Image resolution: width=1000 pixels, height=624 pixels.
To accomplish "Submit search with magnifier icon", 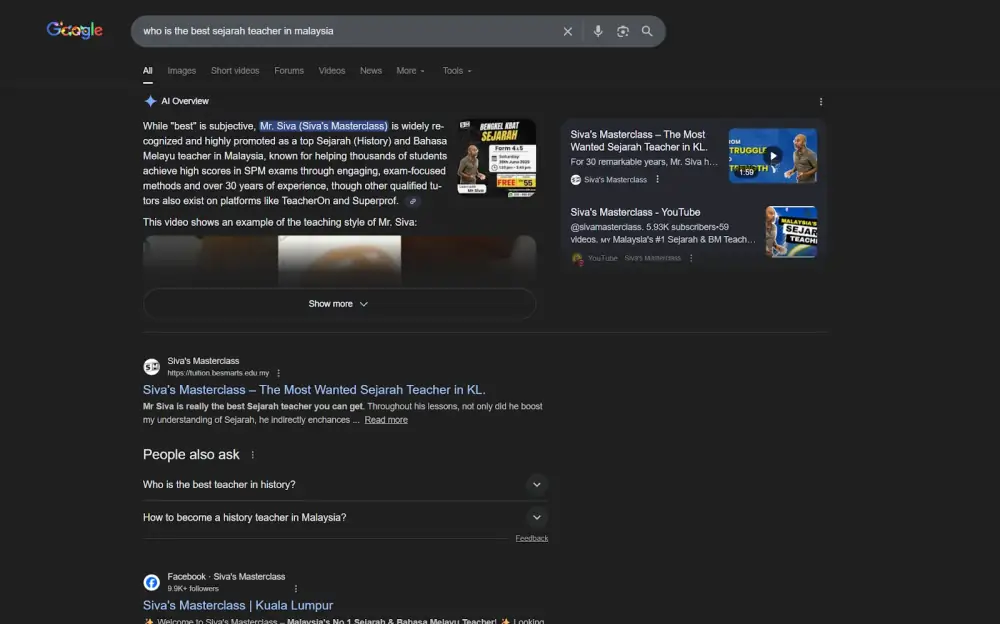I will point(647,31).
